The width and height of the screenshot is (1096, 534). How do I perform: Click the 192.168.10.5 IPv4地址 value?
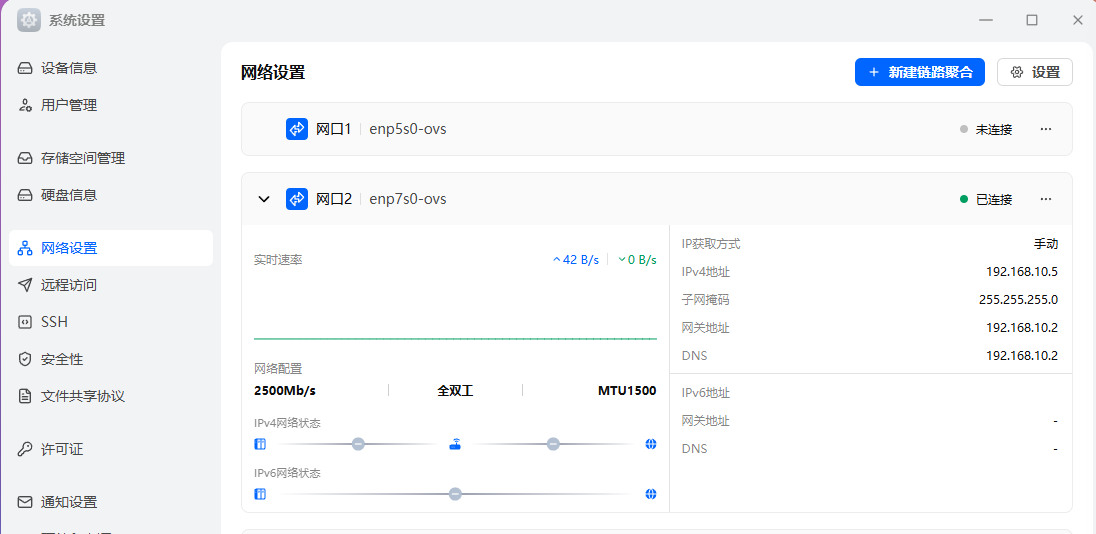coord(1021,271)
